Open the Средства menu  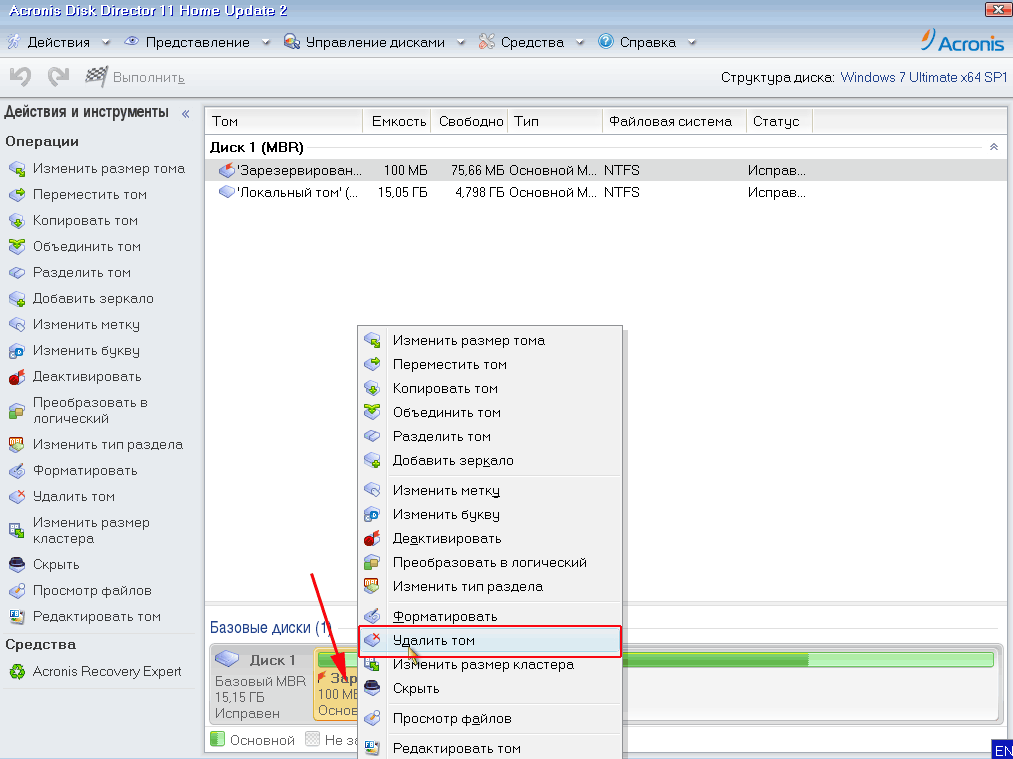[532, 43]
